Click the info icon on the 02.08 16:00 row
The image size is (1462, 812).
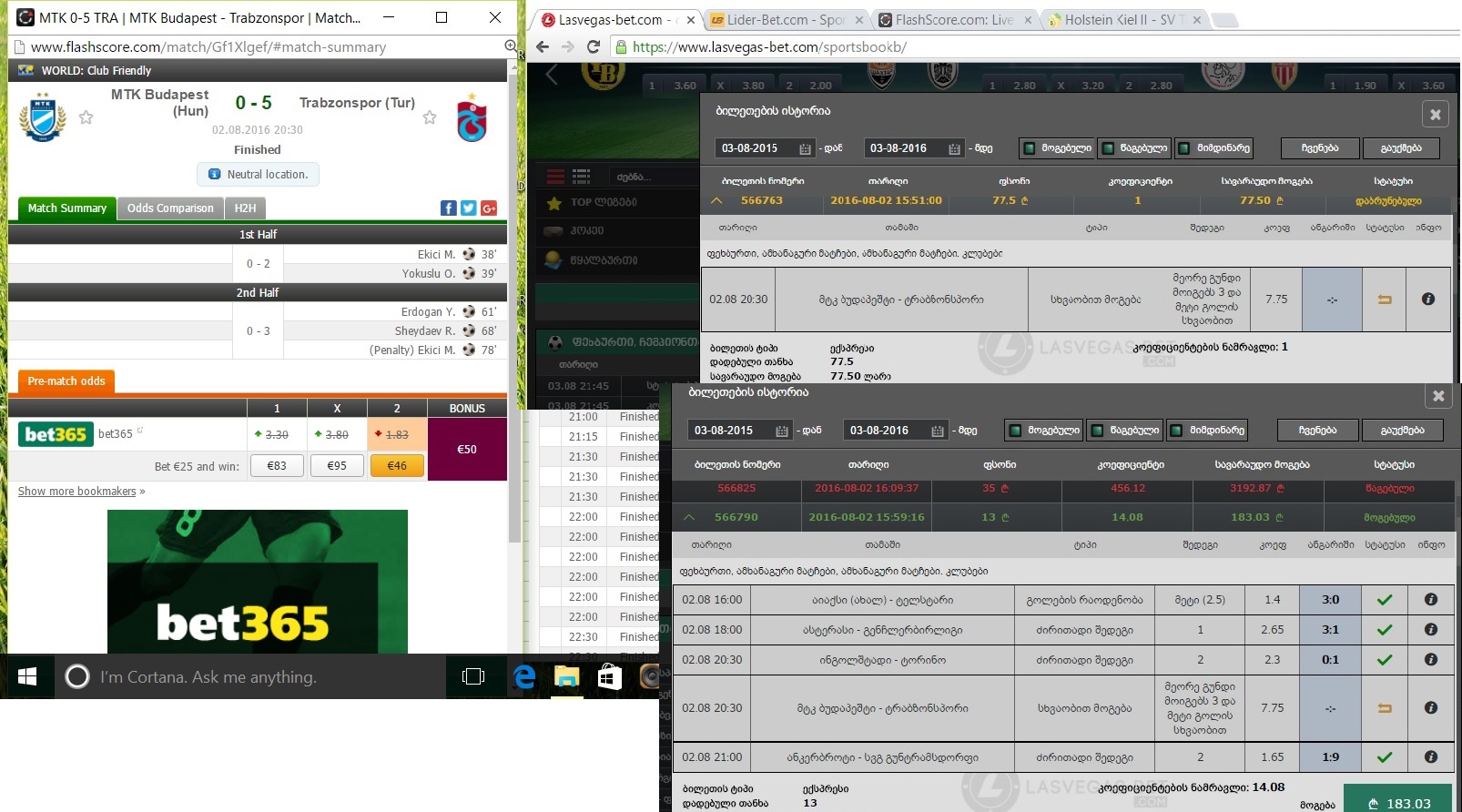(1431, 599)
